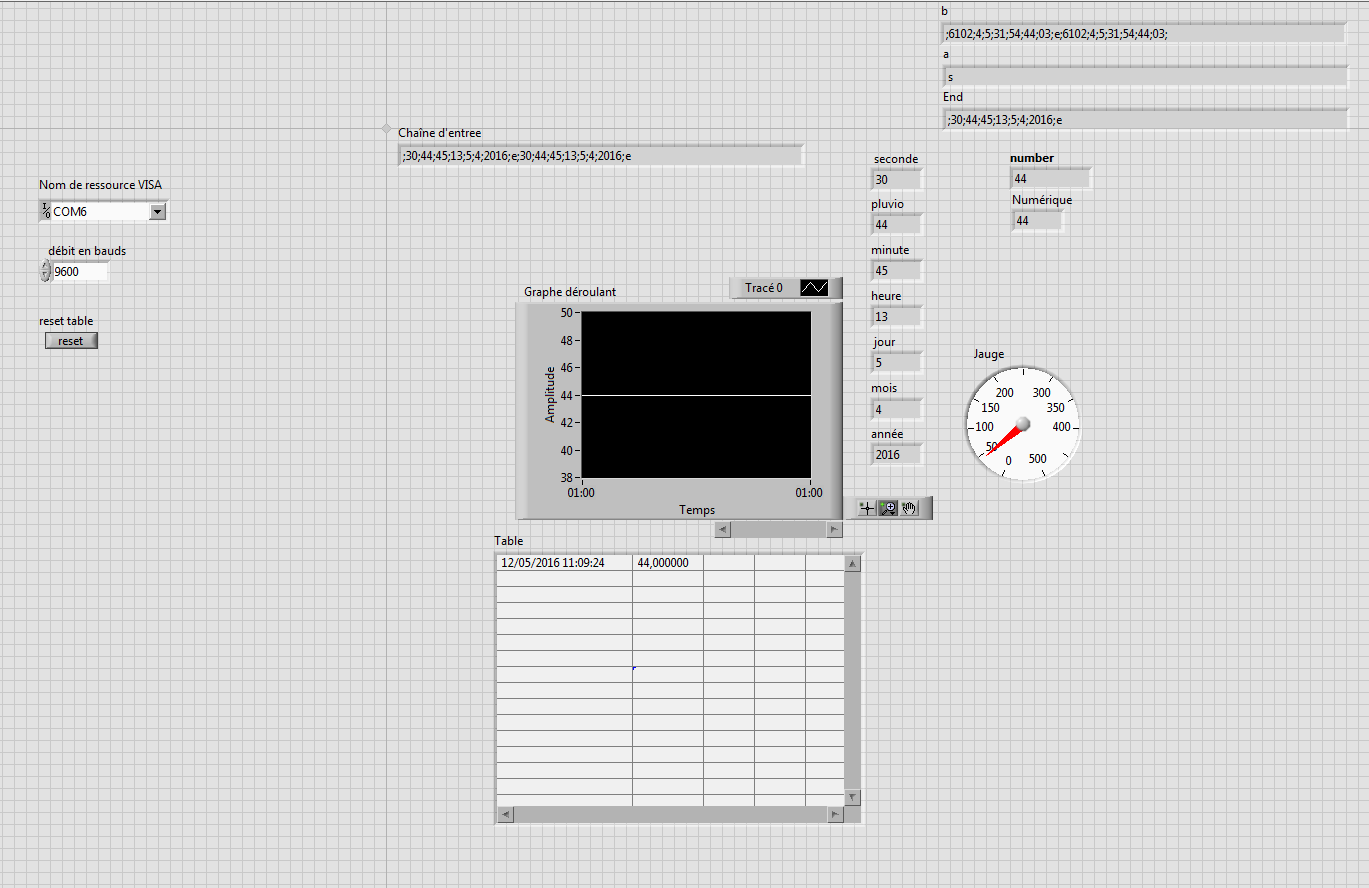Click the débit en bauds increment/decrement arrows
Screen dimensions: 1369x888
pos(45,271)
